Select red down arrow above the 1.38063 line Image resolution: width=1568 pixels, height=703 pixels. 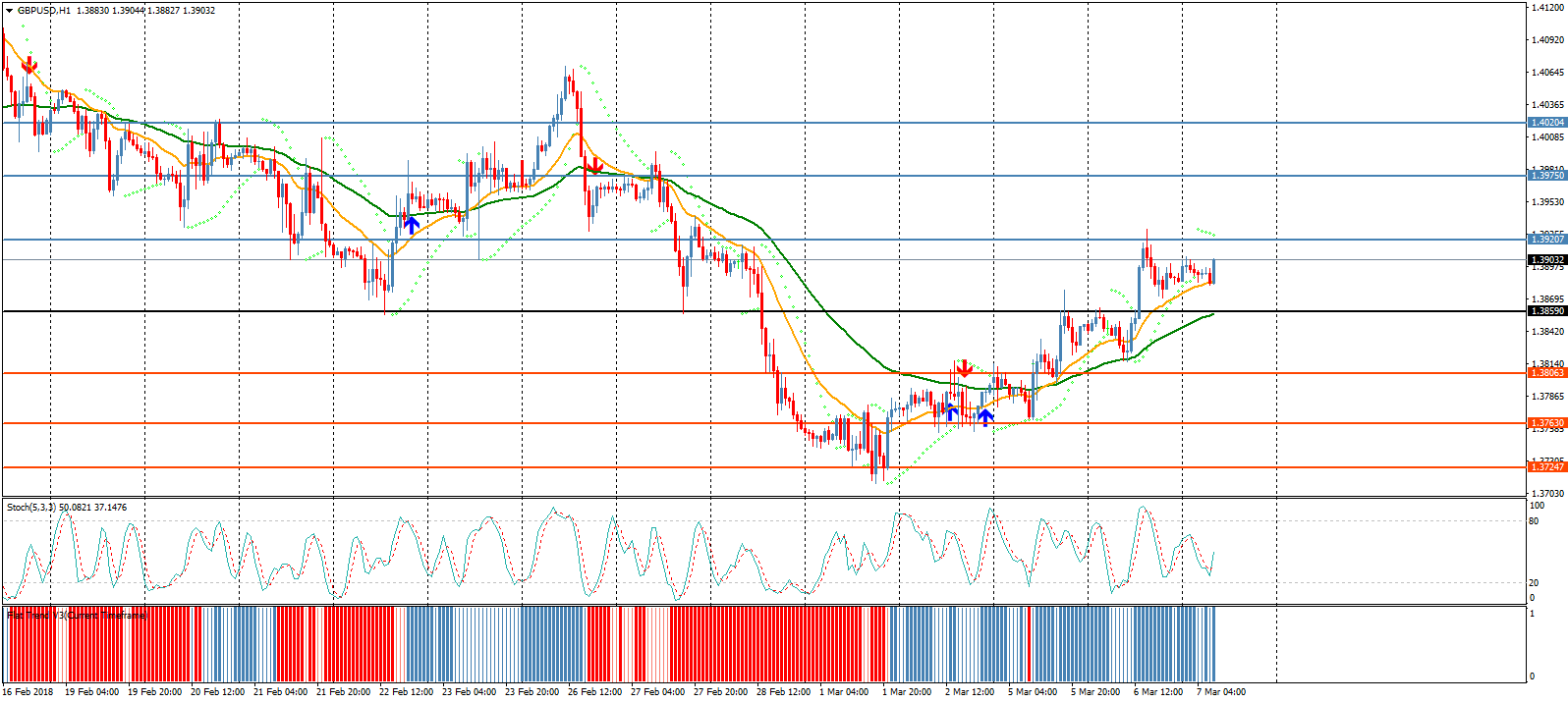click(x=964, y=368)
